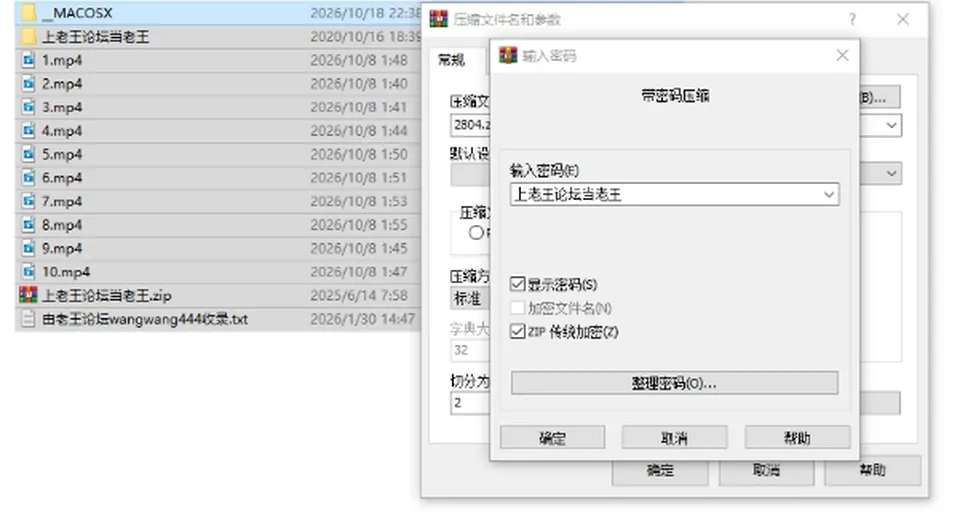
Task: Select the file name 5.mp4
Action: tap(62, 154)
